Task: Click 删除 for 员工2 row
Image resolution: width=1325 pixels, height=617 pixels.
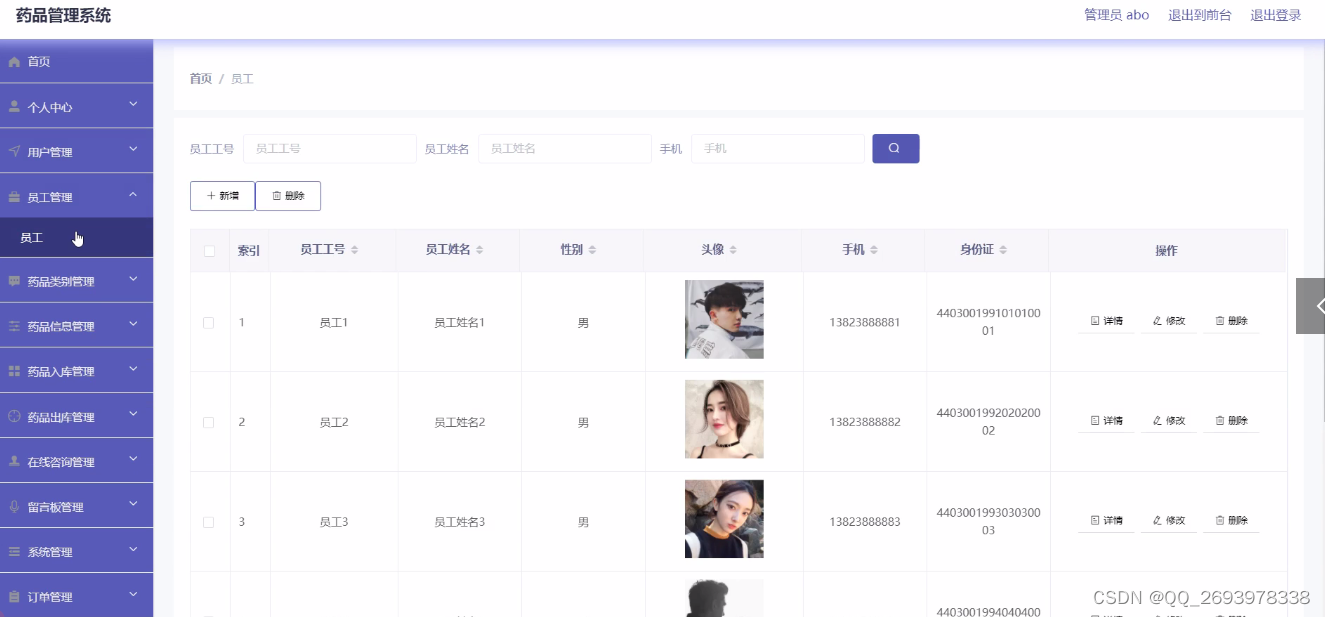Action: 1231,421
